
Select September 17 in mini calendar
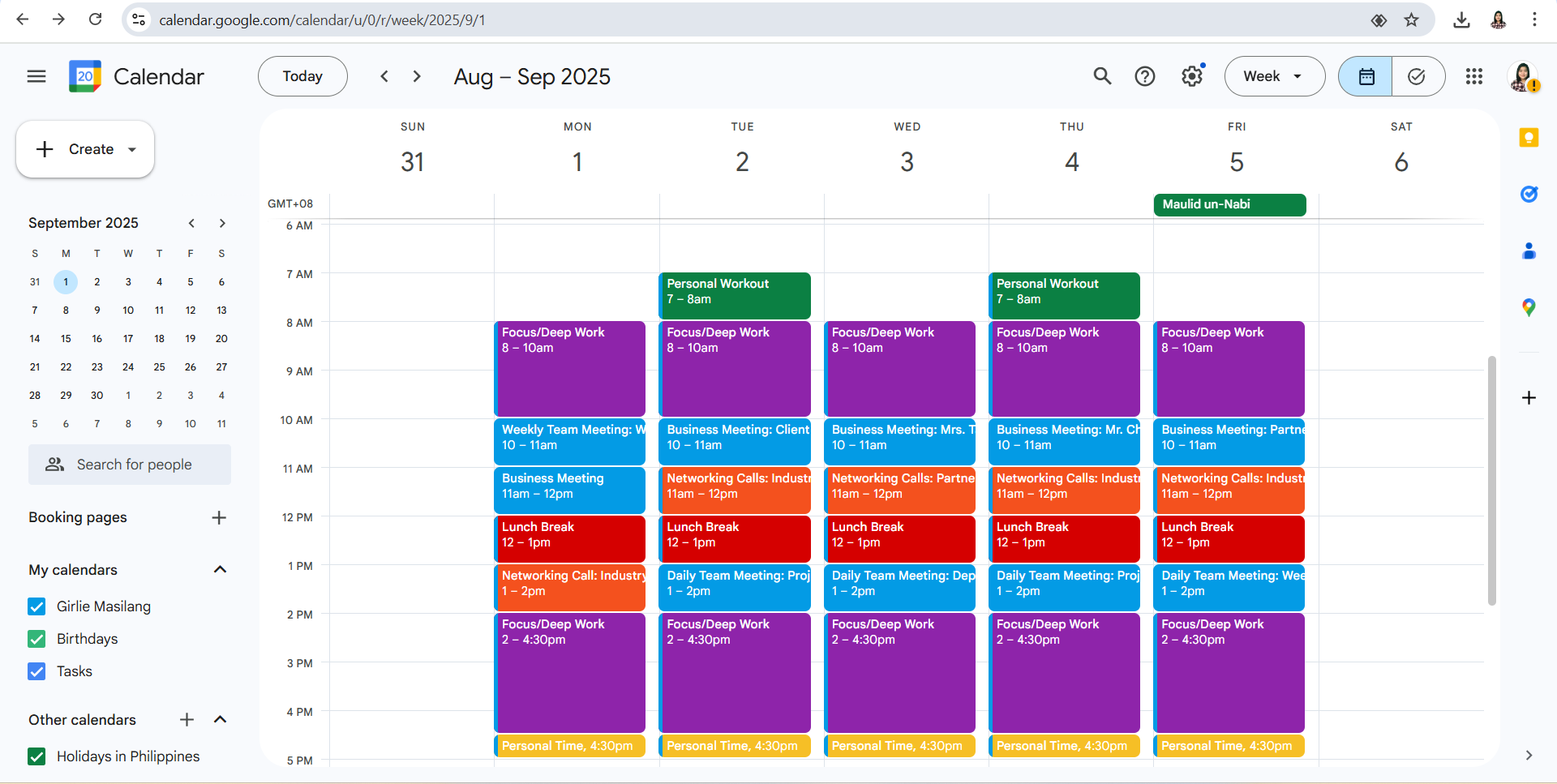click(x=128, y=339)
